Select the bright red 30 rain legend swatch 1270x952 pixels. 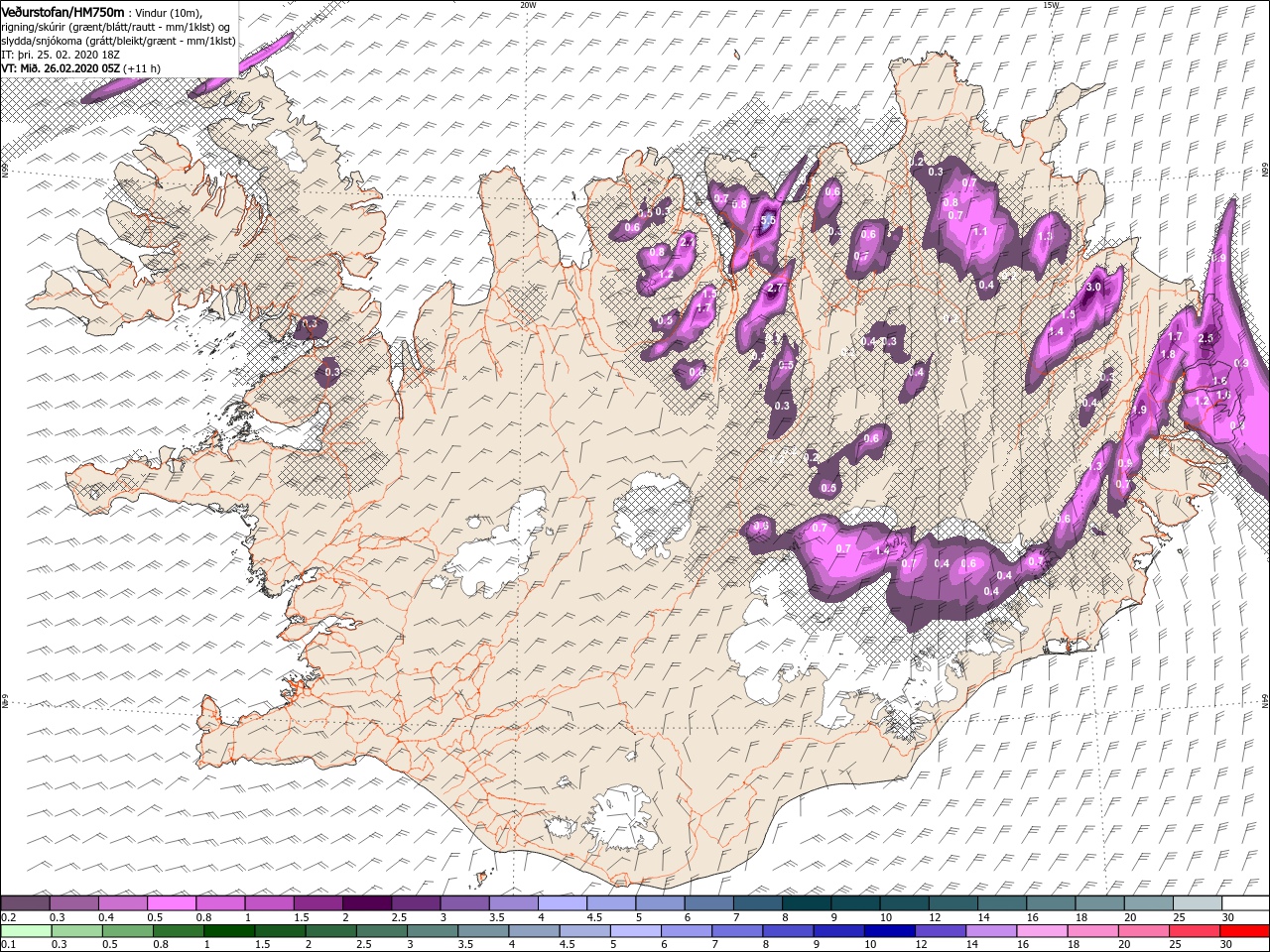[1244, 931]
